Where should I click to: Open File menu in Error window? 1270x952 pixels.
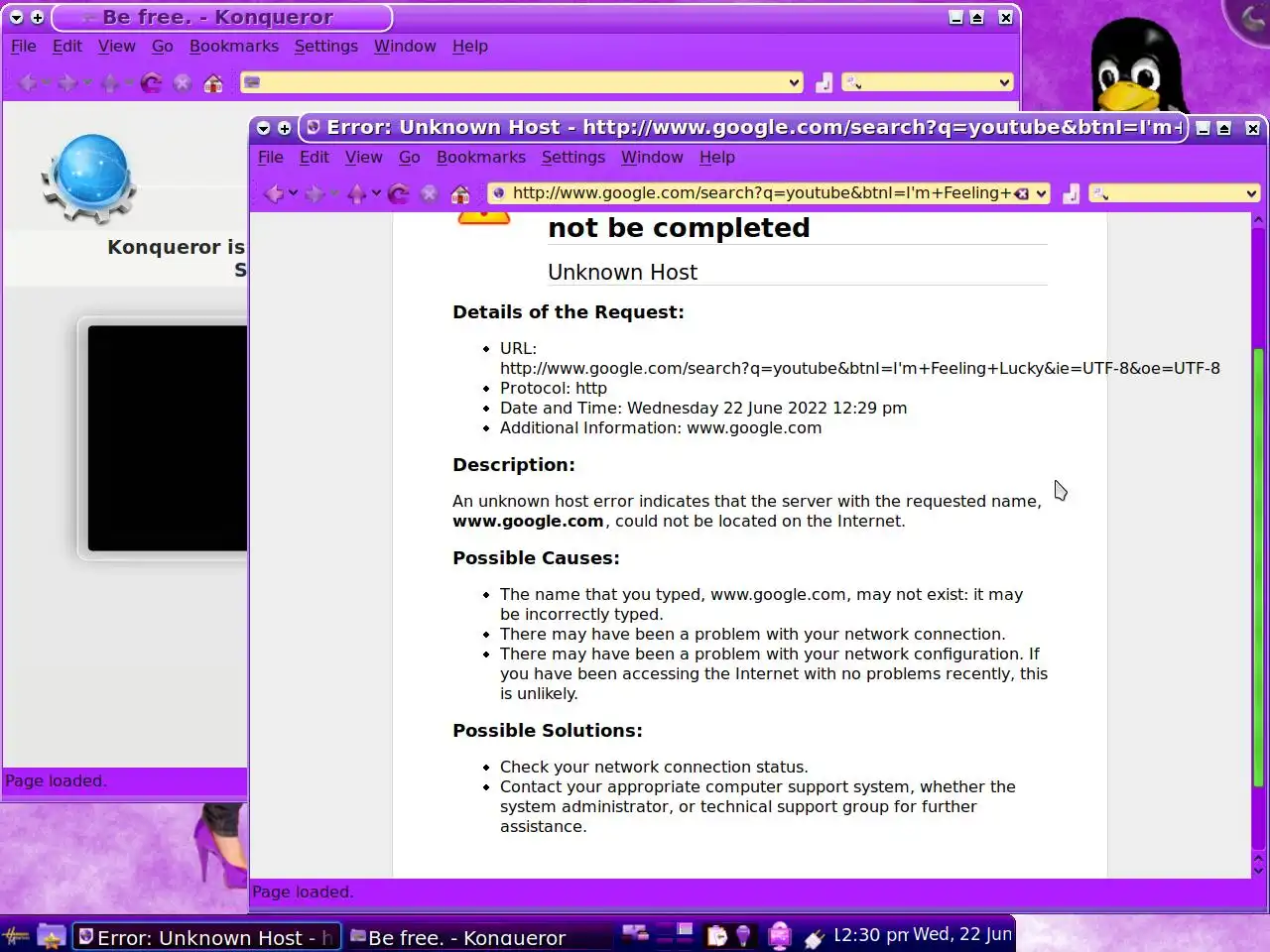(271, 157)
